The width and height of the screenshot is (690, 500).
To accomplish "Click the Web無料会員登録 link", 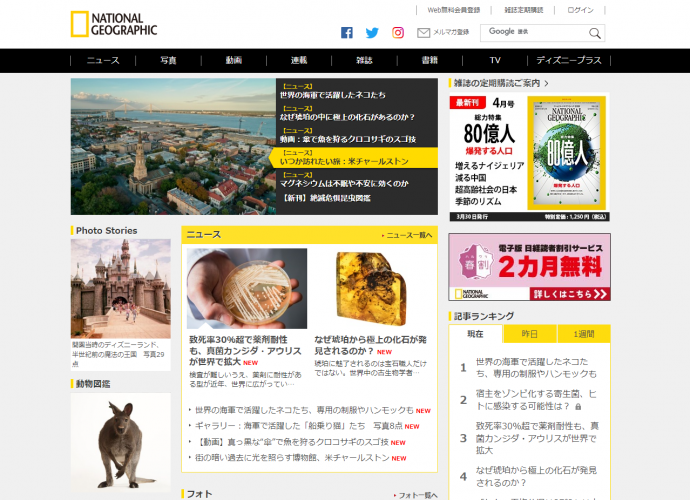I will (x=454, y=10).
